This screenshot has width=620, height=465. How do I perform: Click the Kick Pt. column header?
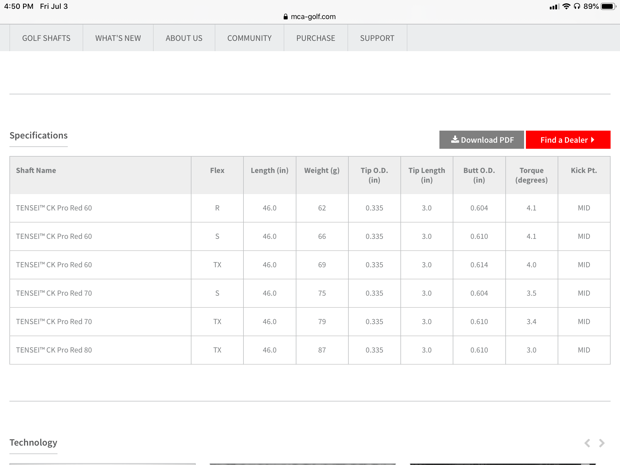583,171
